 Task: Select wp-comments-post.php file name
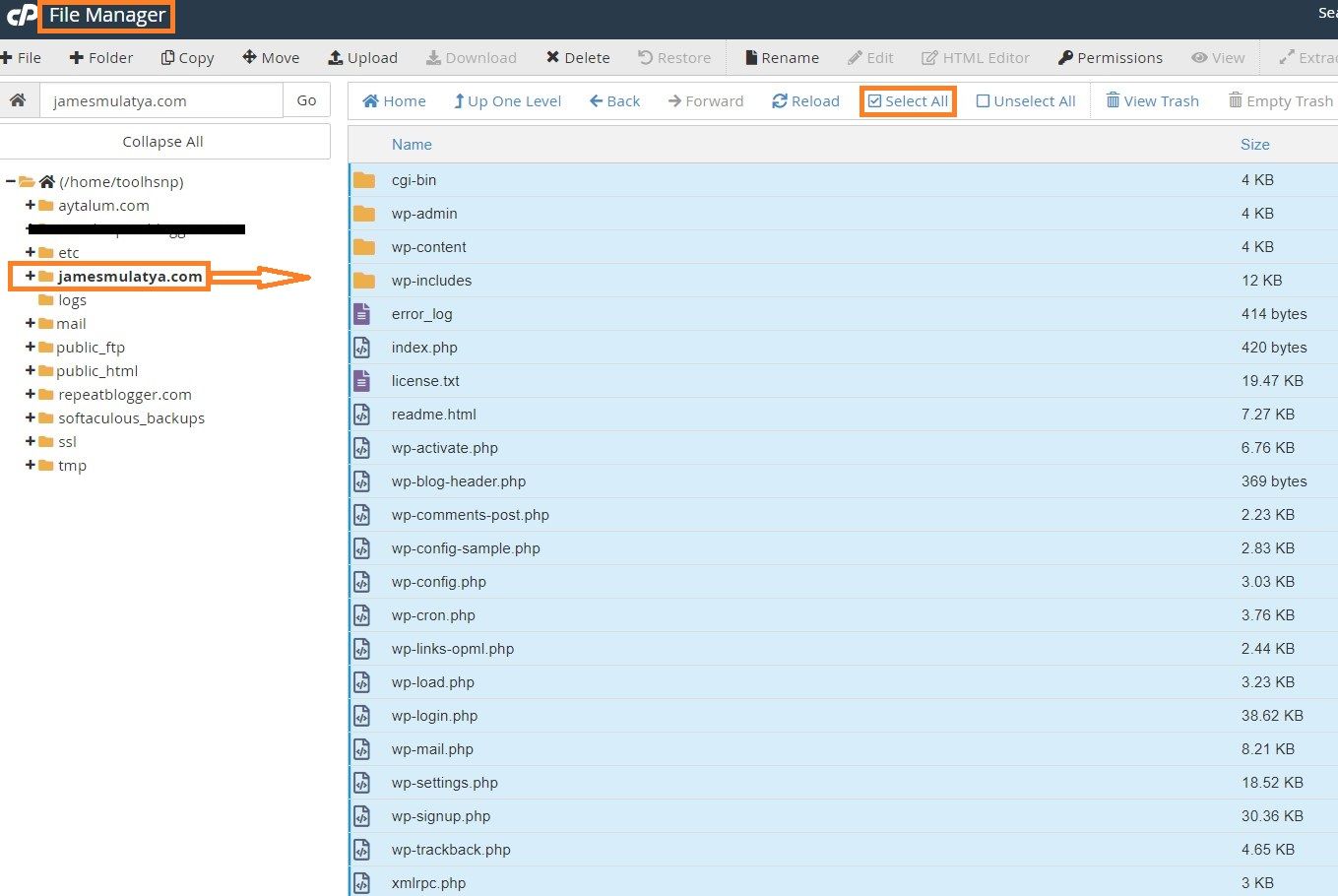coord(471,515)
